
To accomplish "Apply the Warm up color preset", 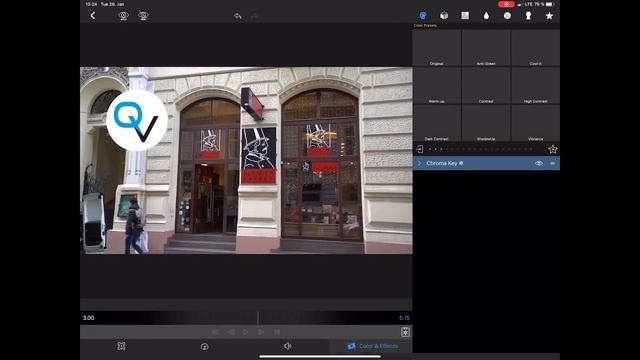I will tap(437, 85).
